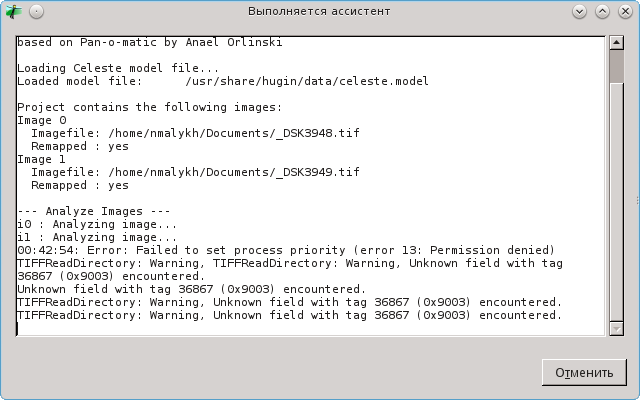The image size is (640, 400).
Task: Place cursor on Loading Celeste model file line
Action: pos(118,68)
